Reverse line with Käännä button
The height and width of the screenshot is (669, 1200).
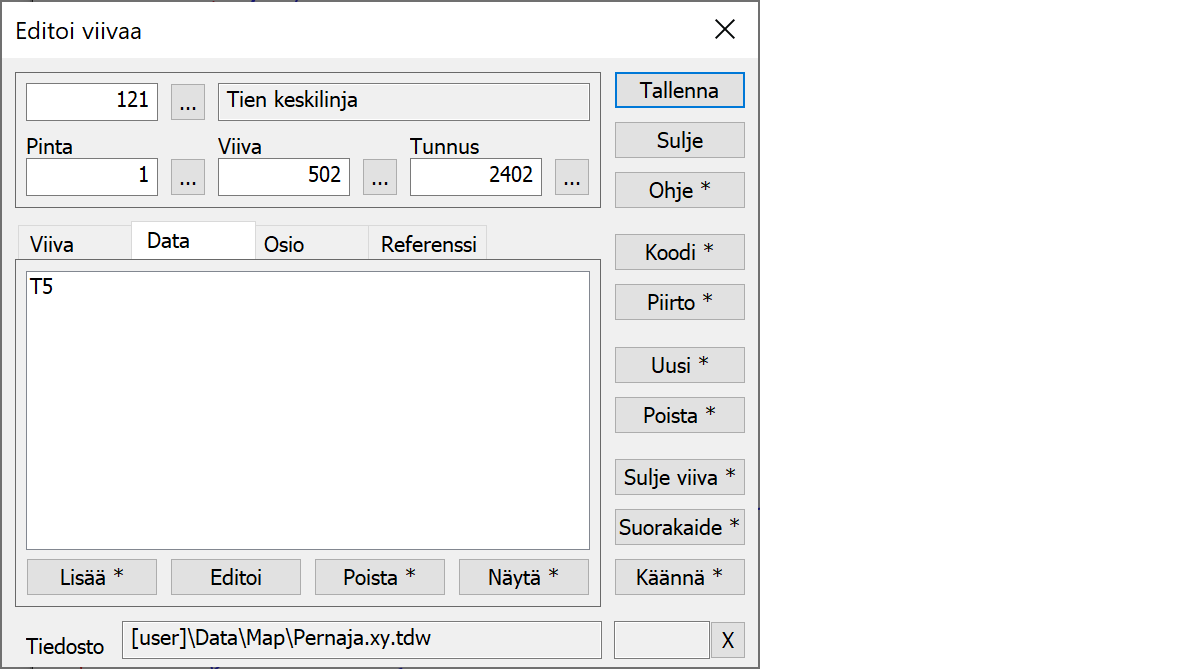[x=679, y=577]
